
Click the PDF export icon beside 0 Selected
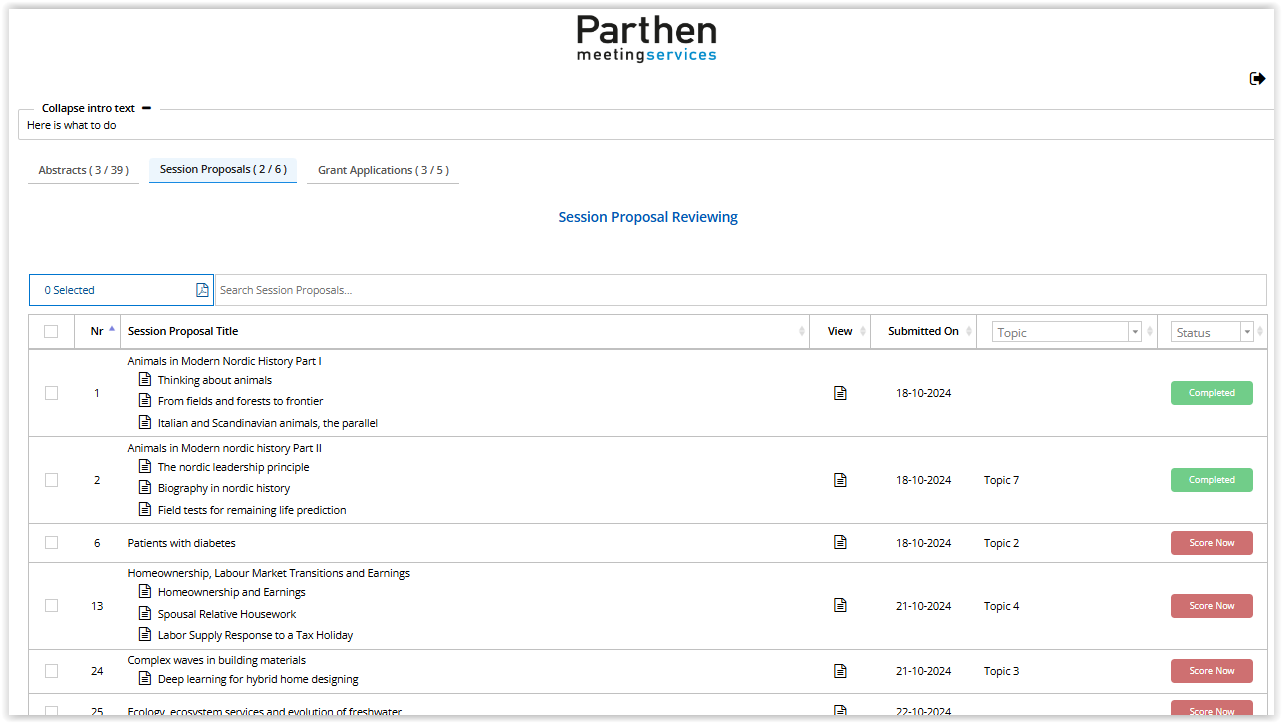[202, 290]
